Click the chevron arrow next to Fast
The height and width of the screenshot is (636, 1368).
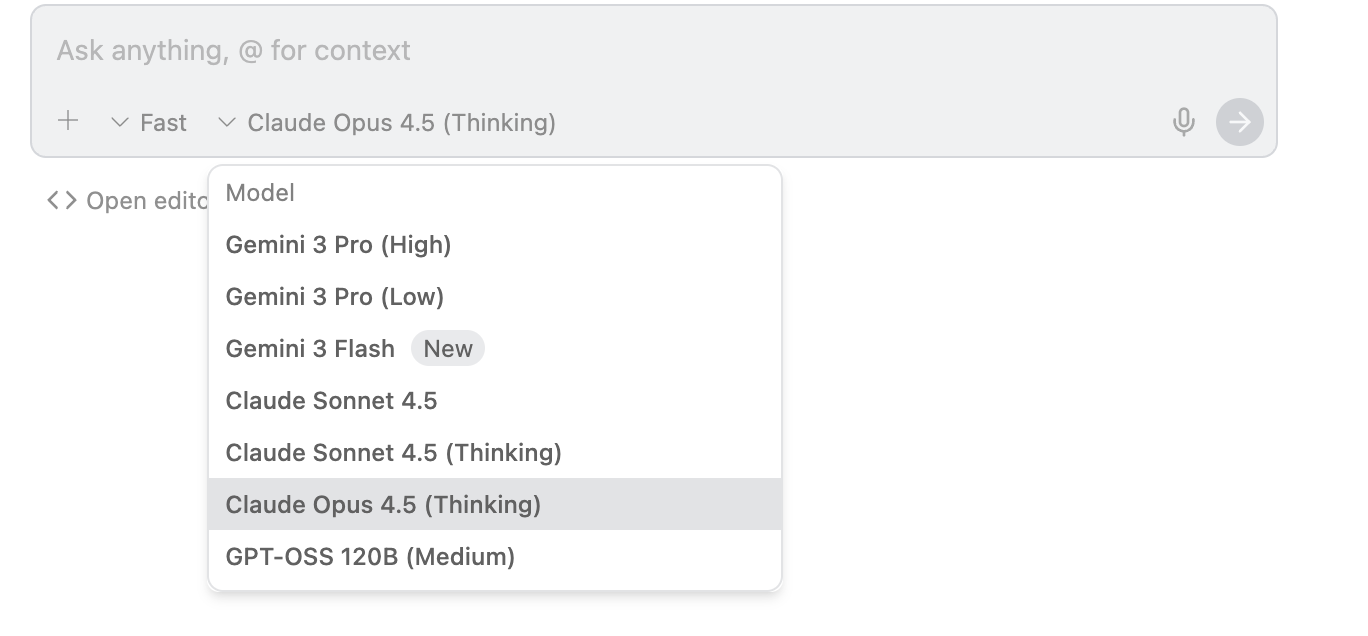click(x=120, y=122)
